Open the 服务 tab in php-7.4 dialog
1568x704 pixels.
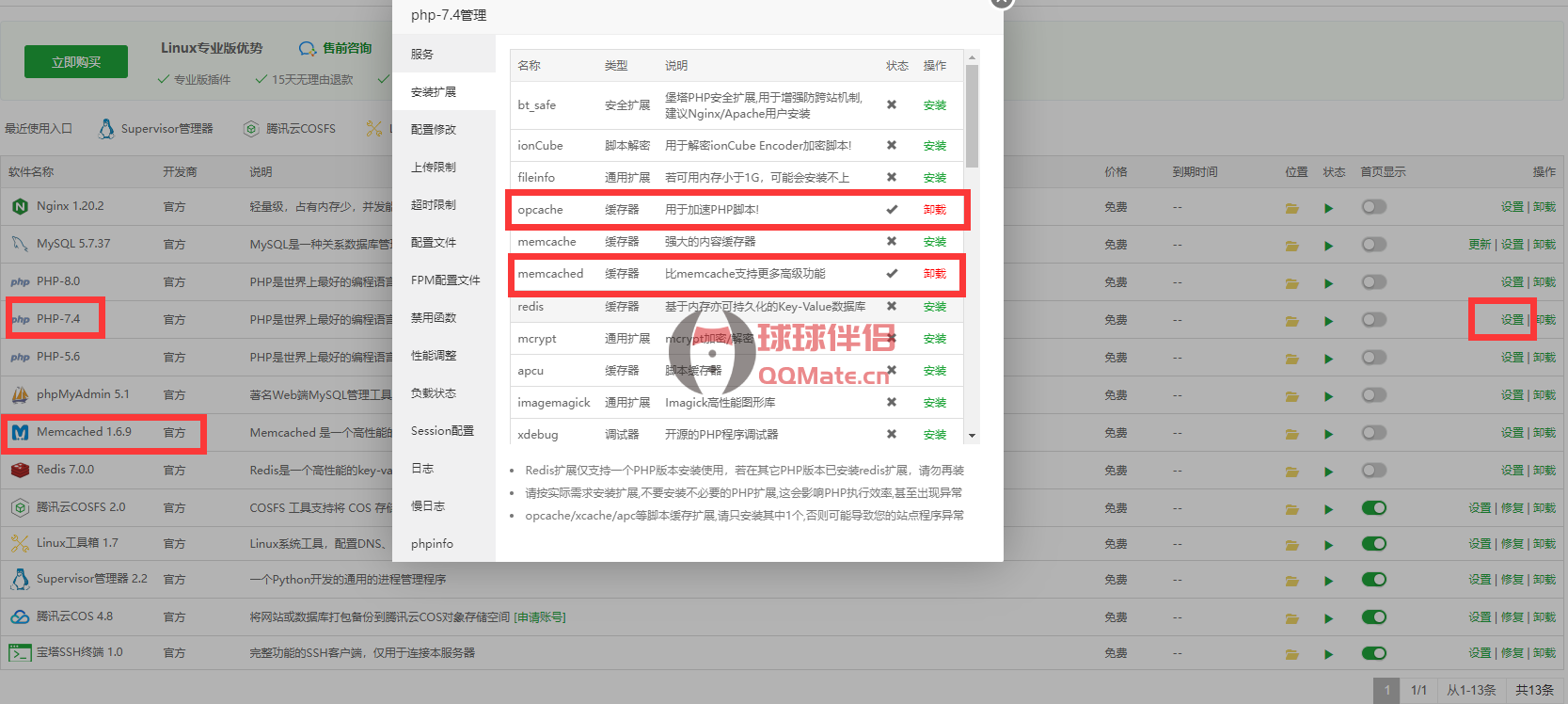pos(444,54)
